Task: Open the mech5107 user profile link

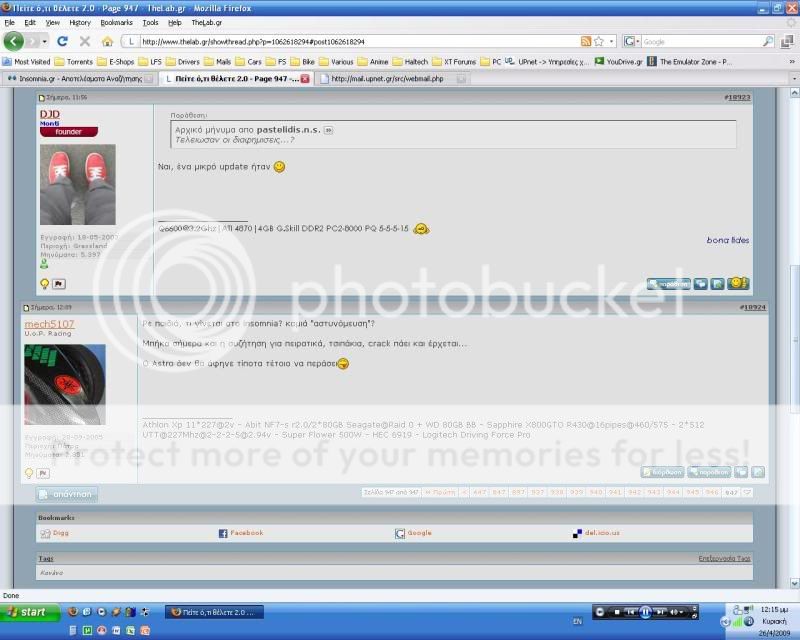Action: [50, 324]
